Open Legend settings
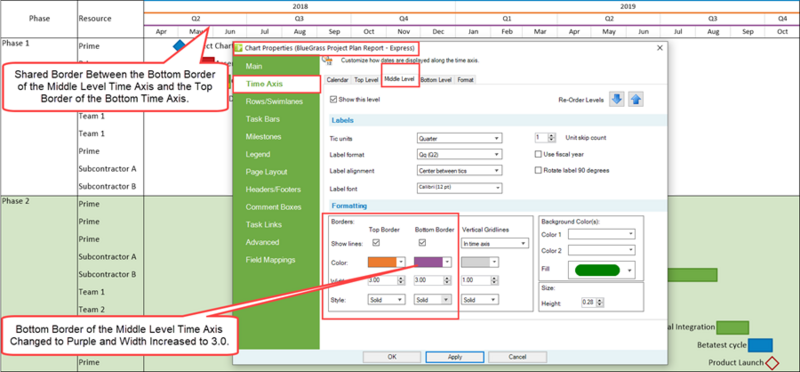This screenshot has width=800, height=372. [258, 154]
